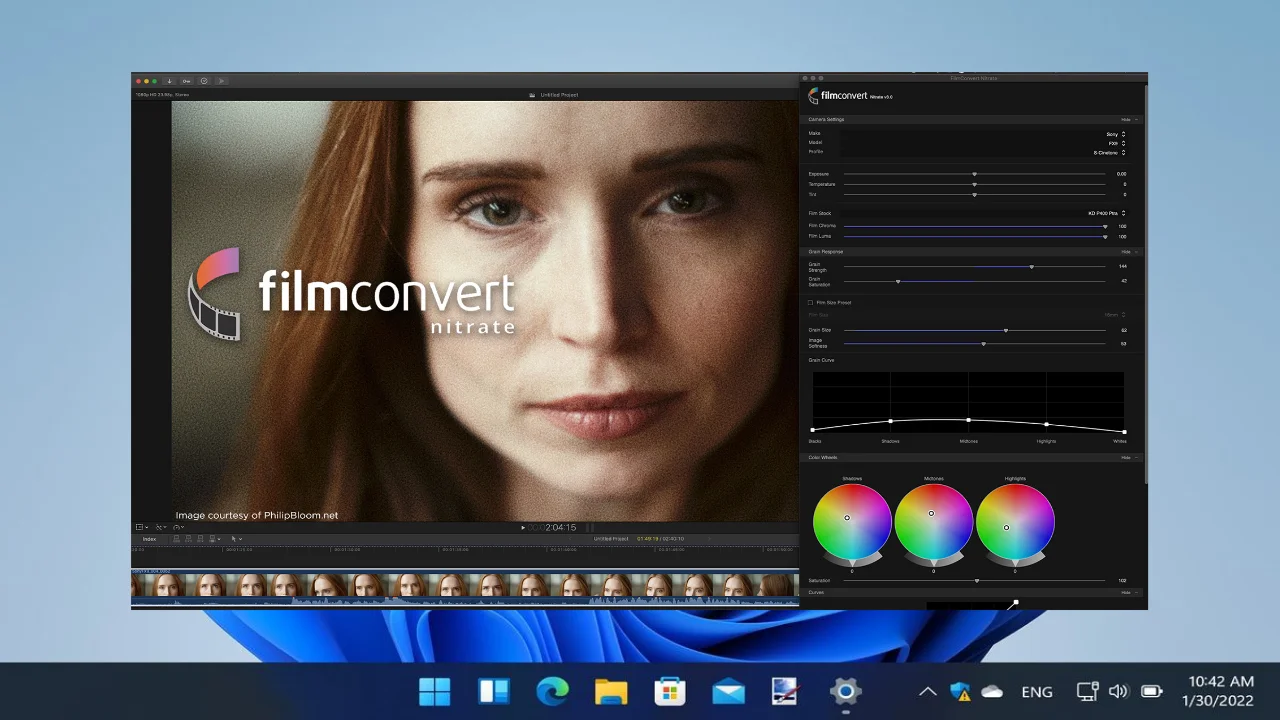This screenshot has width=1280, height=720.
Task: Click the Image Softness slider handle
Action: 983,343
